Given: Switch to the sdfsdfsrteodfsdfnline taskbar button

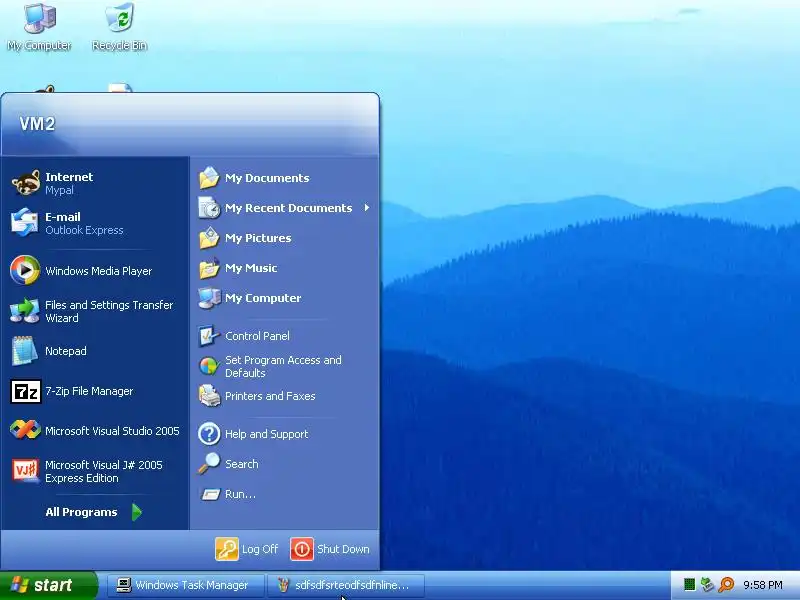Looking at the screenshot, I should tap(346, 585).
